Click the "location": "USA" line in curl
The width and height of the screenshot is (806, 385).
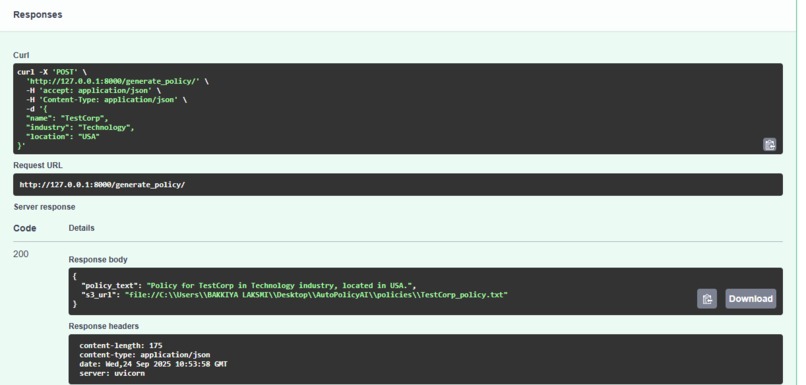click(62, 137)
